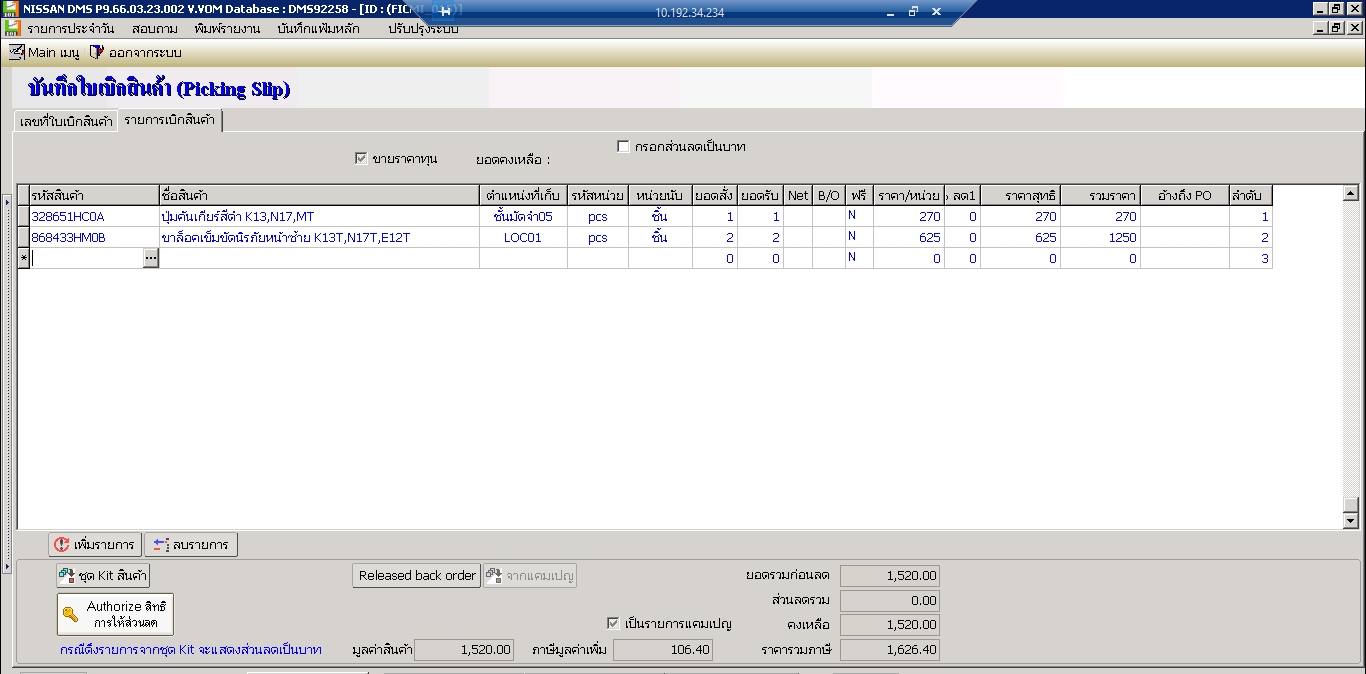Toggle the ขายราคาทุน checkbox

361,158
